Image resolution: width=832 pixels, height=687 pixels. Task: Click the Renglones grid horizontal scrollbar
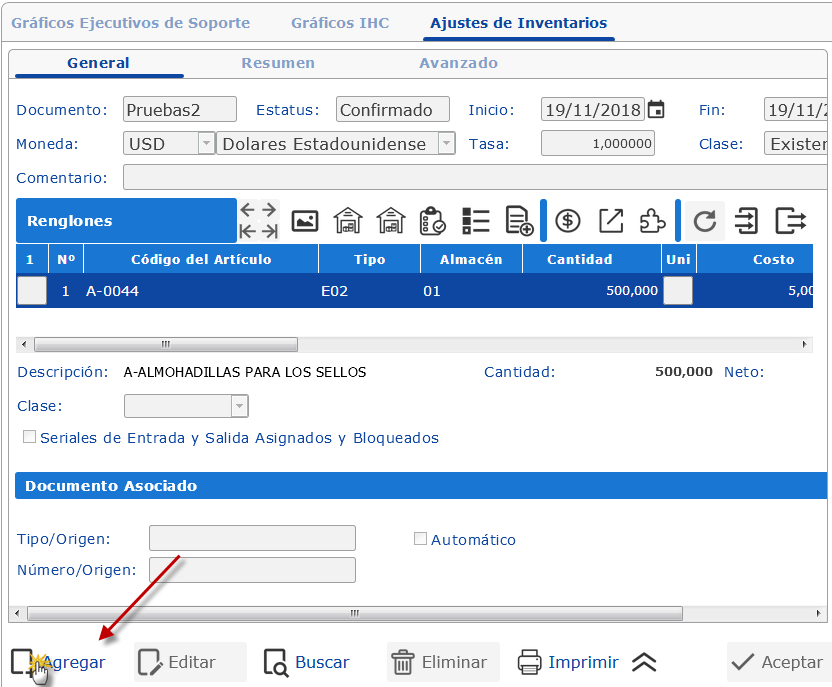pos(165,344)
